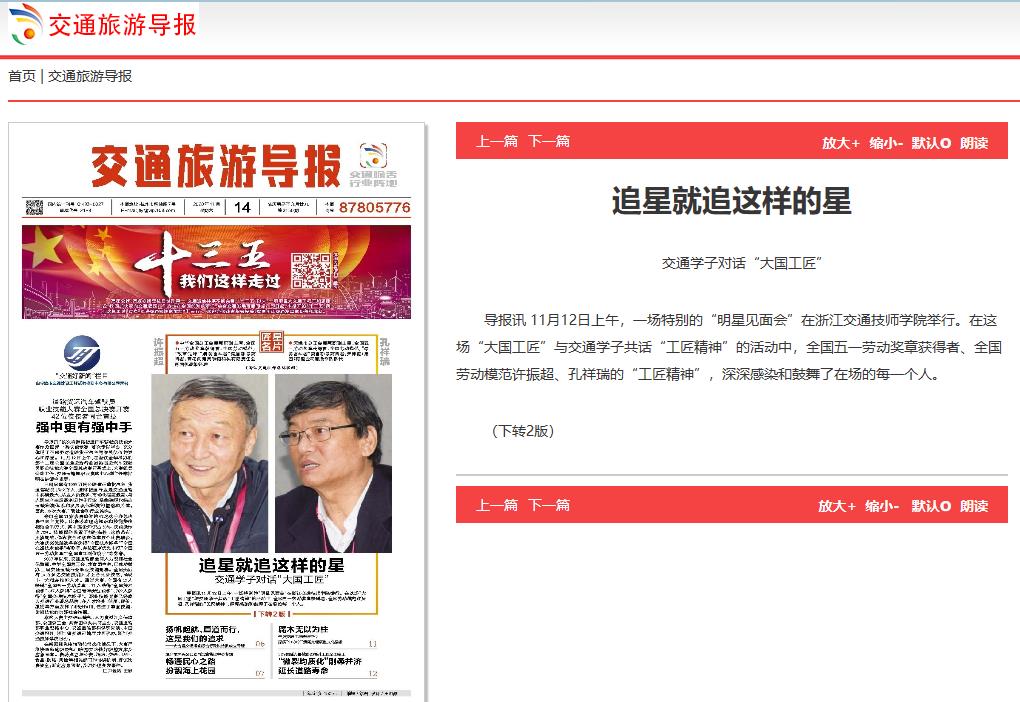Open the 畅通民心之路 teaser
This screenshot has width=1020, height=702.
191,666
